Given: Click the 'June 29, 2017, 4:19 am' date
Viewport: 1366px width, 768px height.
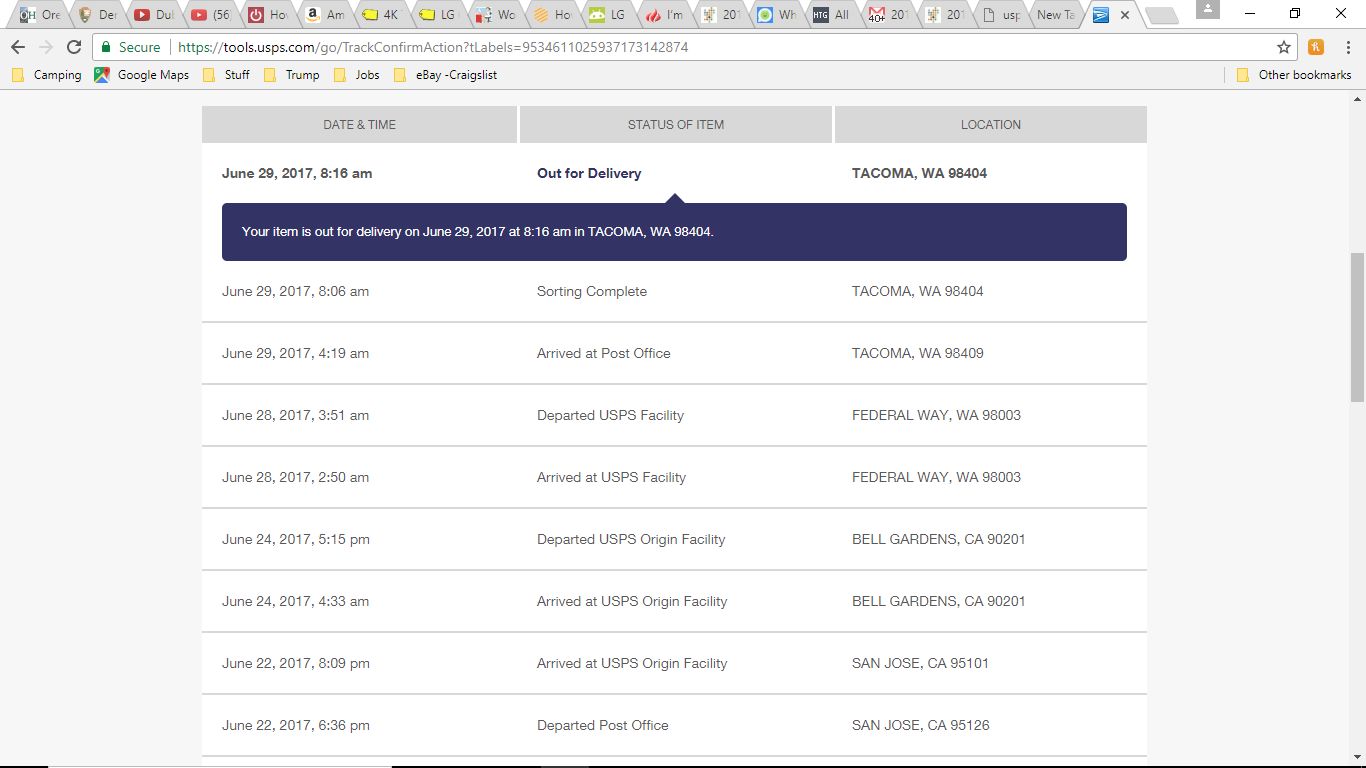Looking at the screenshot, I should (x=295, y=353).
